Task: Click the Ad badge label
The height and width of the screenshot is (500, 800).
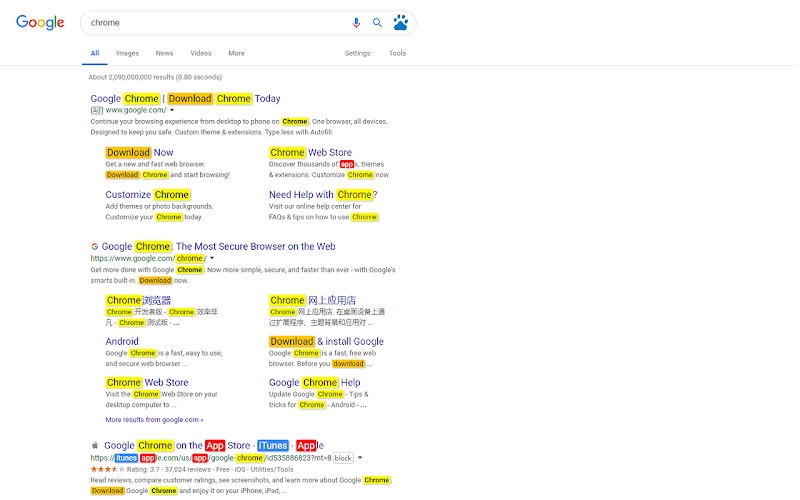Action: (x=96, y=110)
